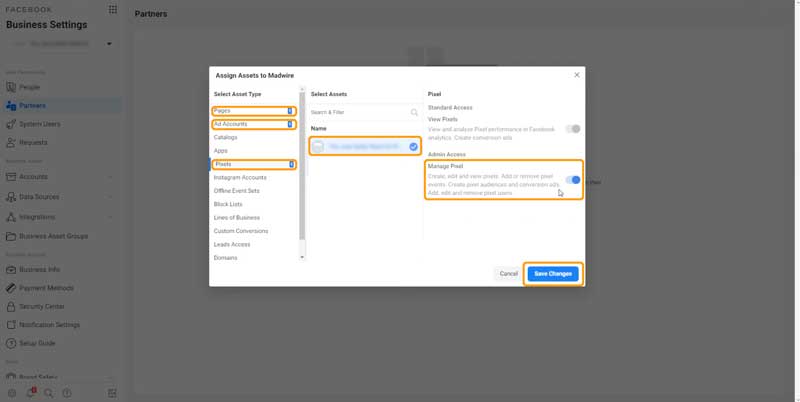Click the Requests person icon
Screen dimensions: 800x402
pos(11,142)
